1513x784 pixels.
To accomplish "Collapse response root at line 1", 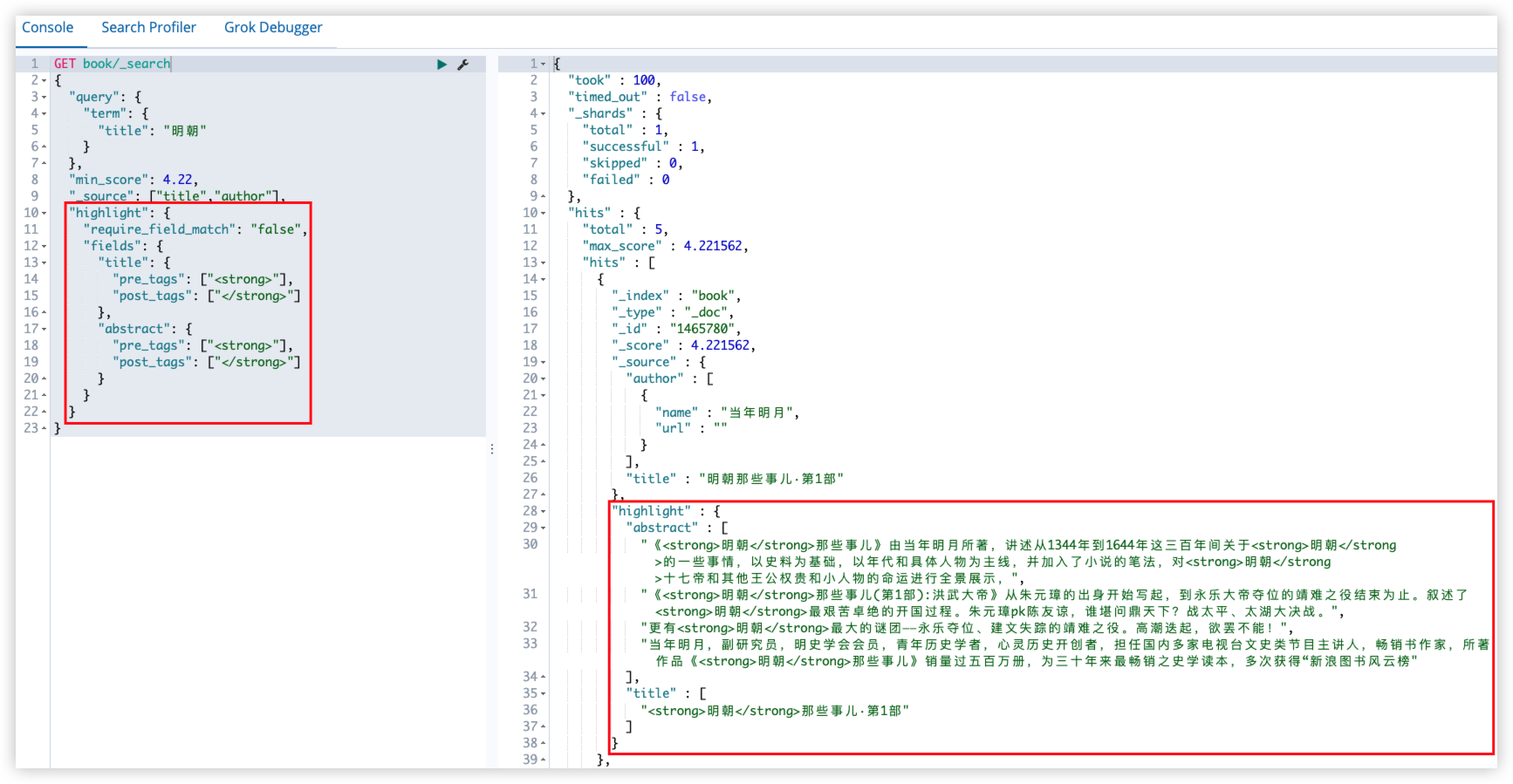I will coord(544,64).
